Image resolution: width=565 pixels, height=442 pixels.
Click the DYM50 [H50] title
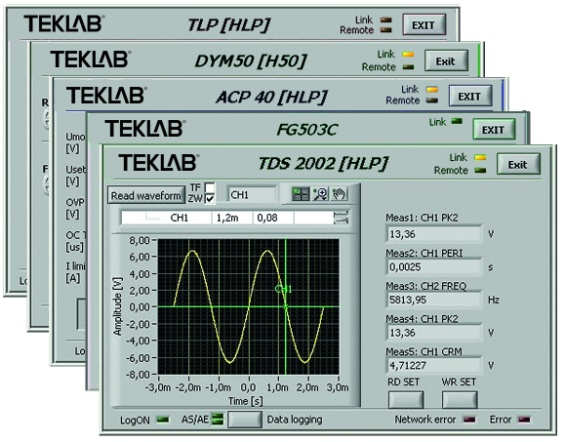pyautogui.click(x=250, y=61)
